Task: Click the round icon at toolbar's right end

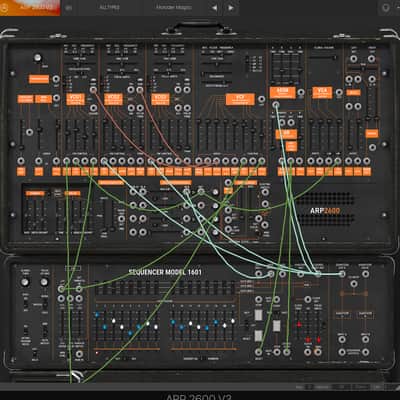Action: click(x=386, y=7)
